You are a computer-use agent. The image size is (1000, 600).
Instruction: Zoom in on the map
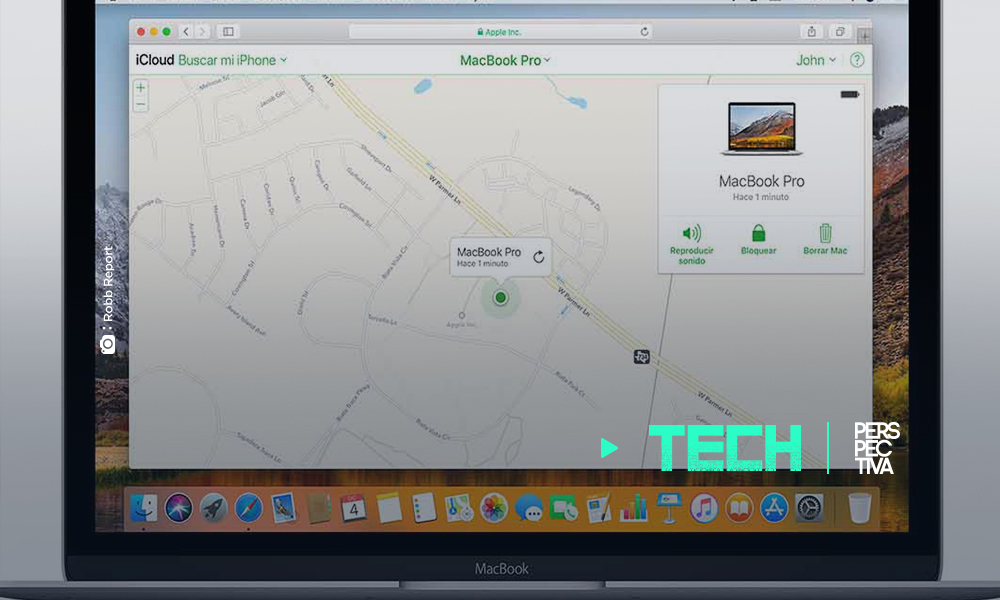(141, 87)
